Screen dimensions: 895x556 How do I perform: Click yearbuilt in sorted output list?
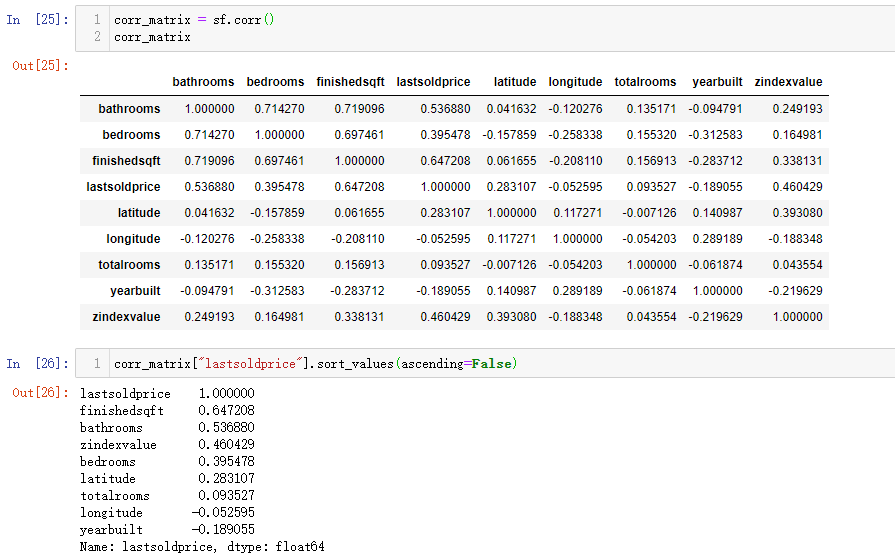tap(111, 530)
